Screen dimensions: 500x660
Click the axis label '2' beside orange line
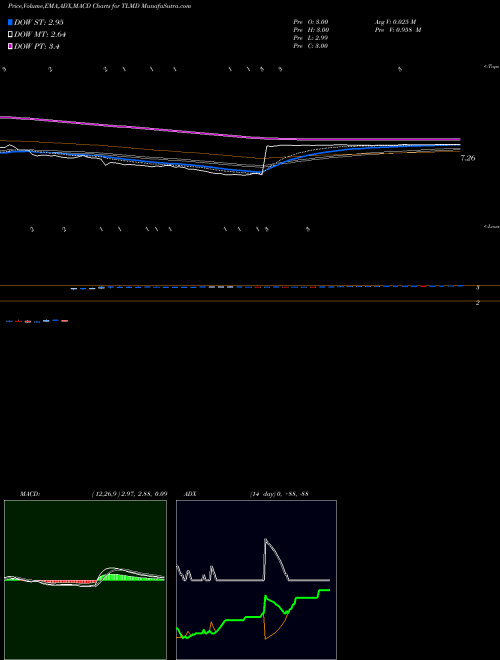478,303
